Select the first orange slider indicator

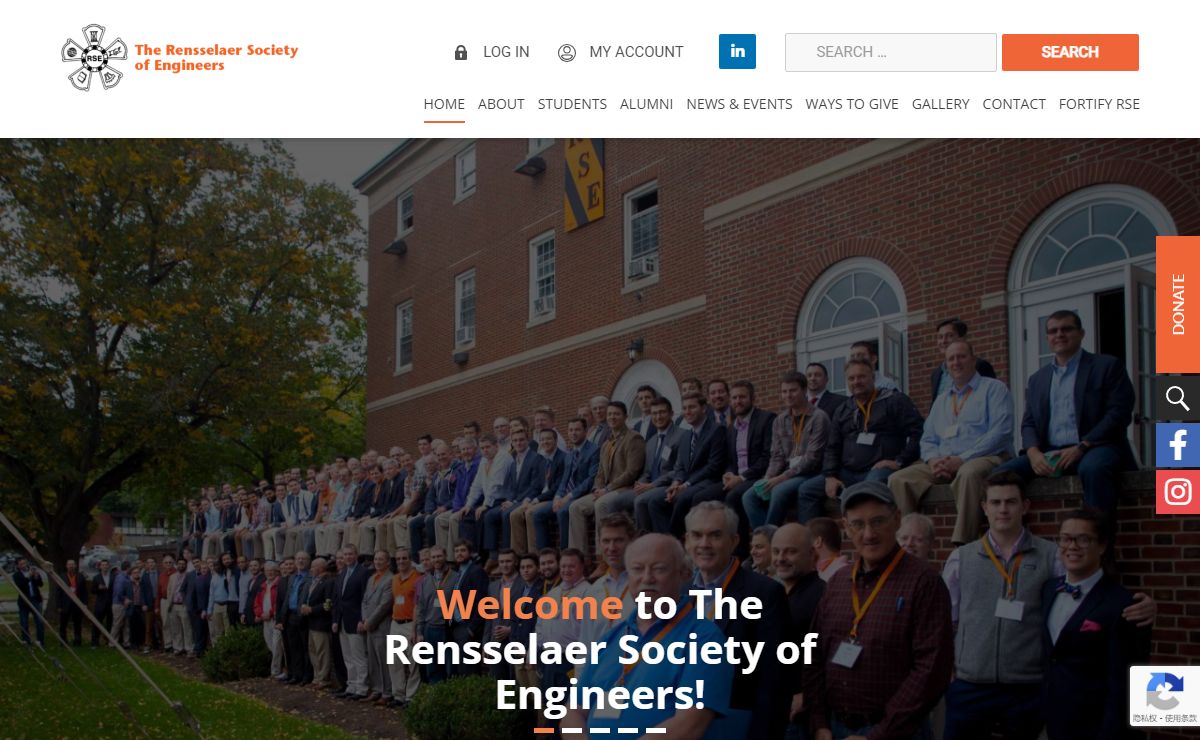[x=544, y=730]
